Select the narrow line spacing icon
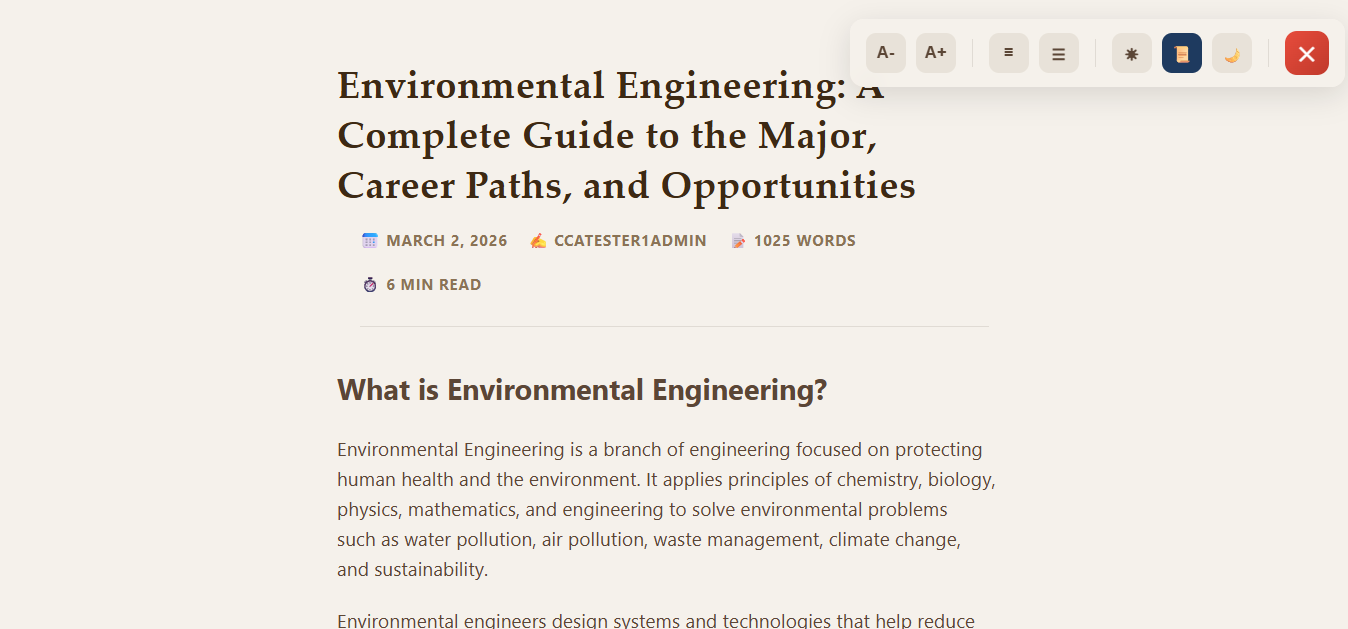Image resolution: width=1348 pixels, height=629 pixels. click(x=1008, y=53)
